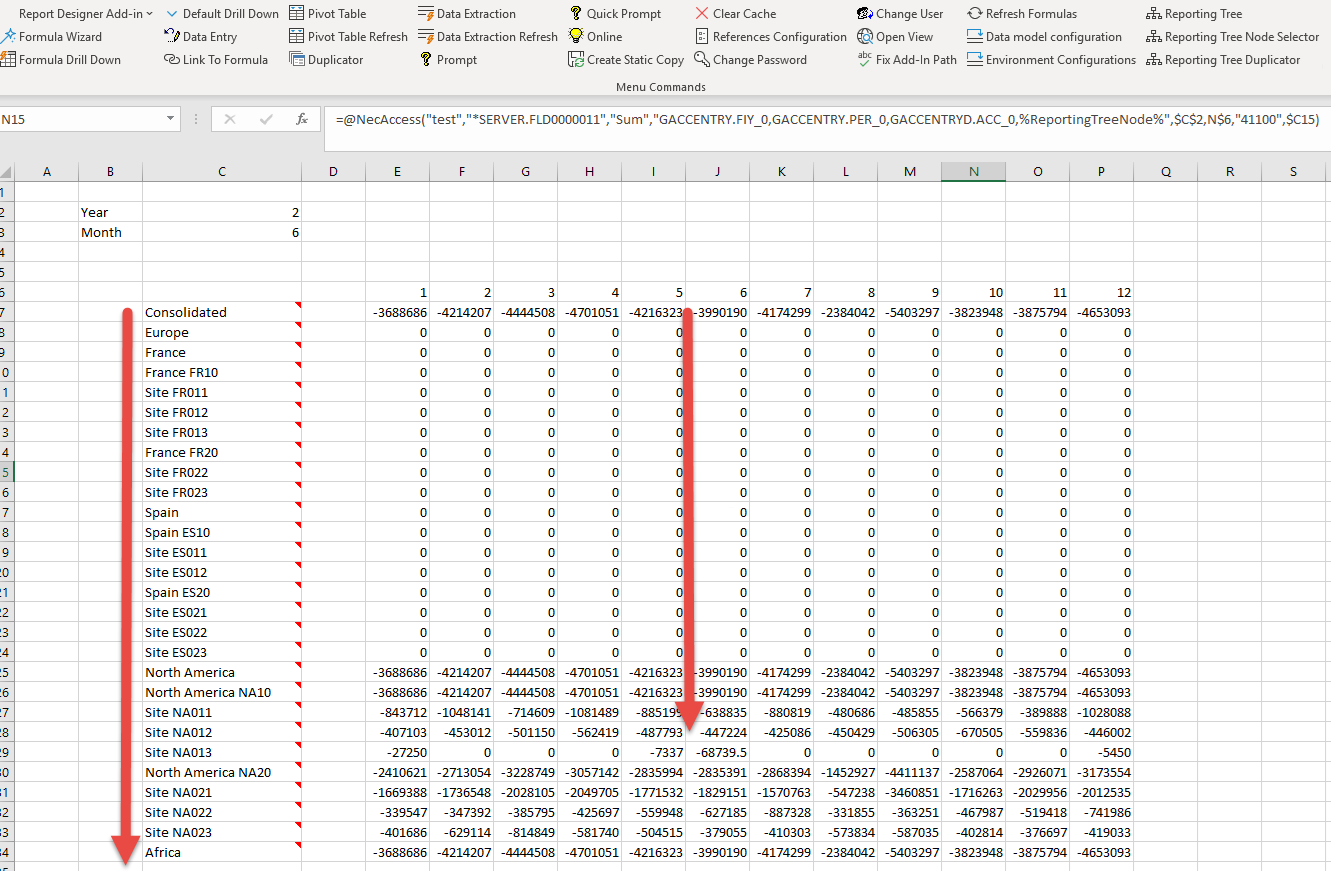Open the Formula Wizard
The height and width of the screenshot is (871, 1331).
click(59, 37)
